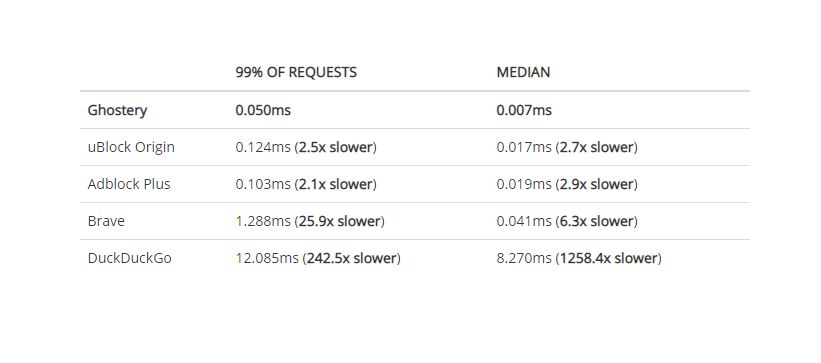Click the 0.124ms uBlock Origin value
This screenshot has width=821, height=363.
263,147
